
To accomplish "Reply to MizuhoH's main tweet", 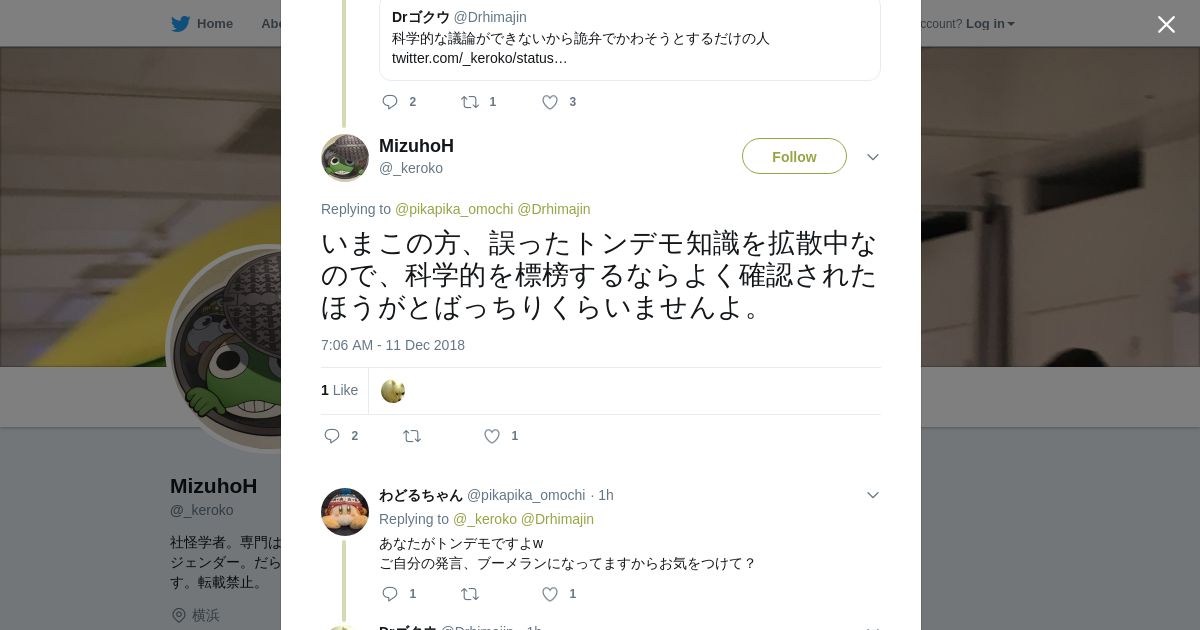I will coord(333,436).
